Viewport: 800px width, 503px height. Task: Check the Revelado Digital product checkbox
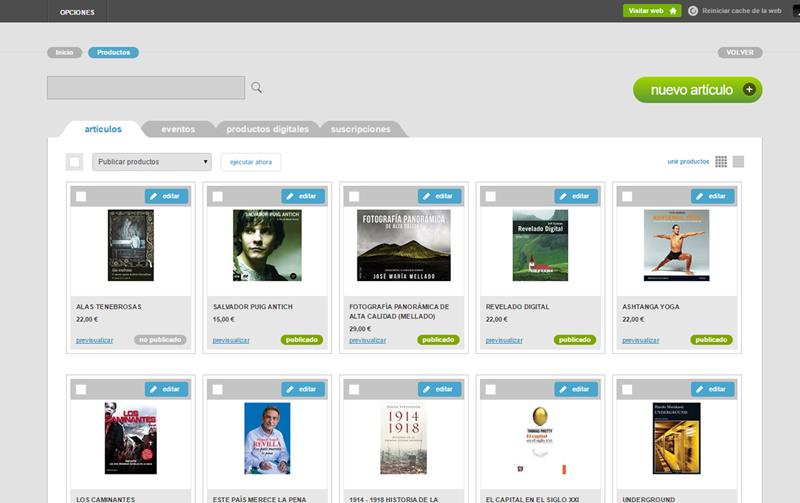coord(491,196)
